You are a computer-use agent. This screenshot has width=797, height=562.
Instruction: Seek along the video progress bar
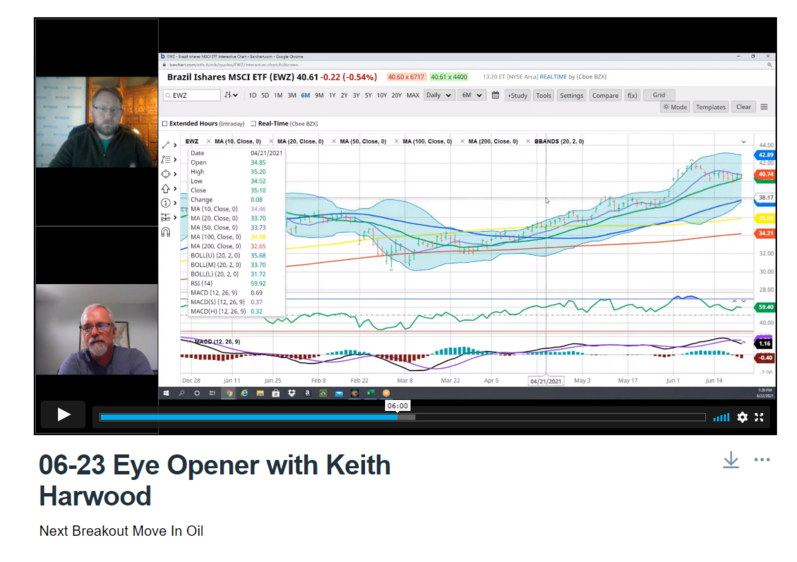coord(403,417)
